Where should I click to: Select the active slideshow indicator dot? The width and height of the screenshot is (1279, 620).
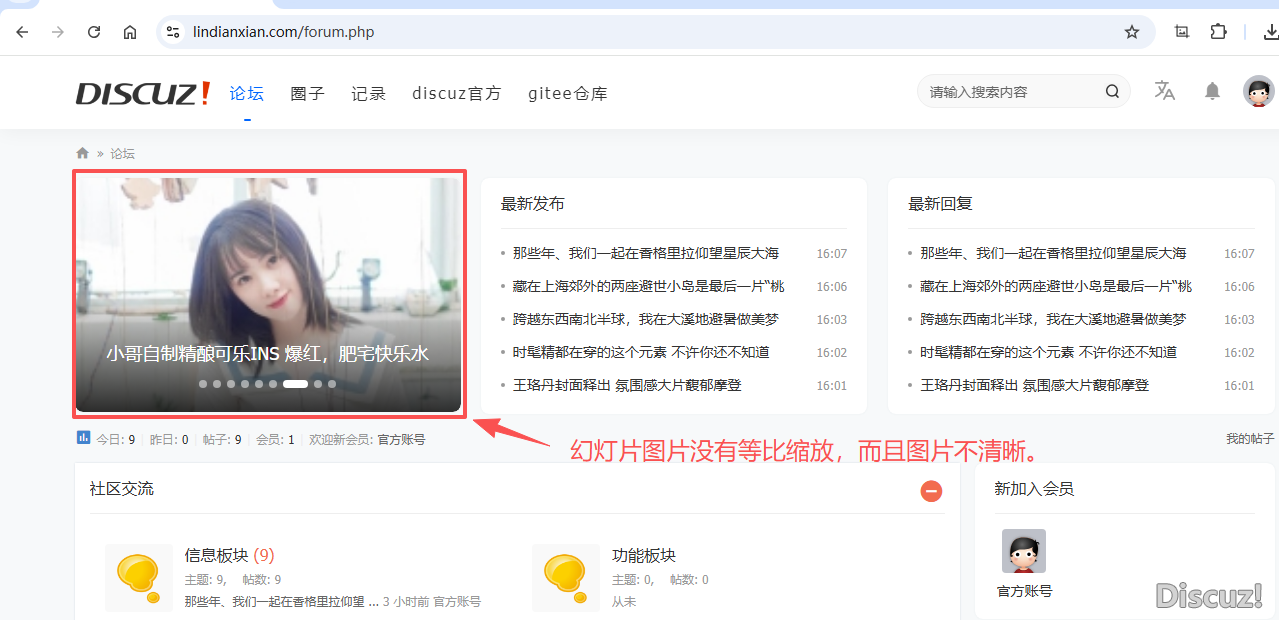pos(295,383)
